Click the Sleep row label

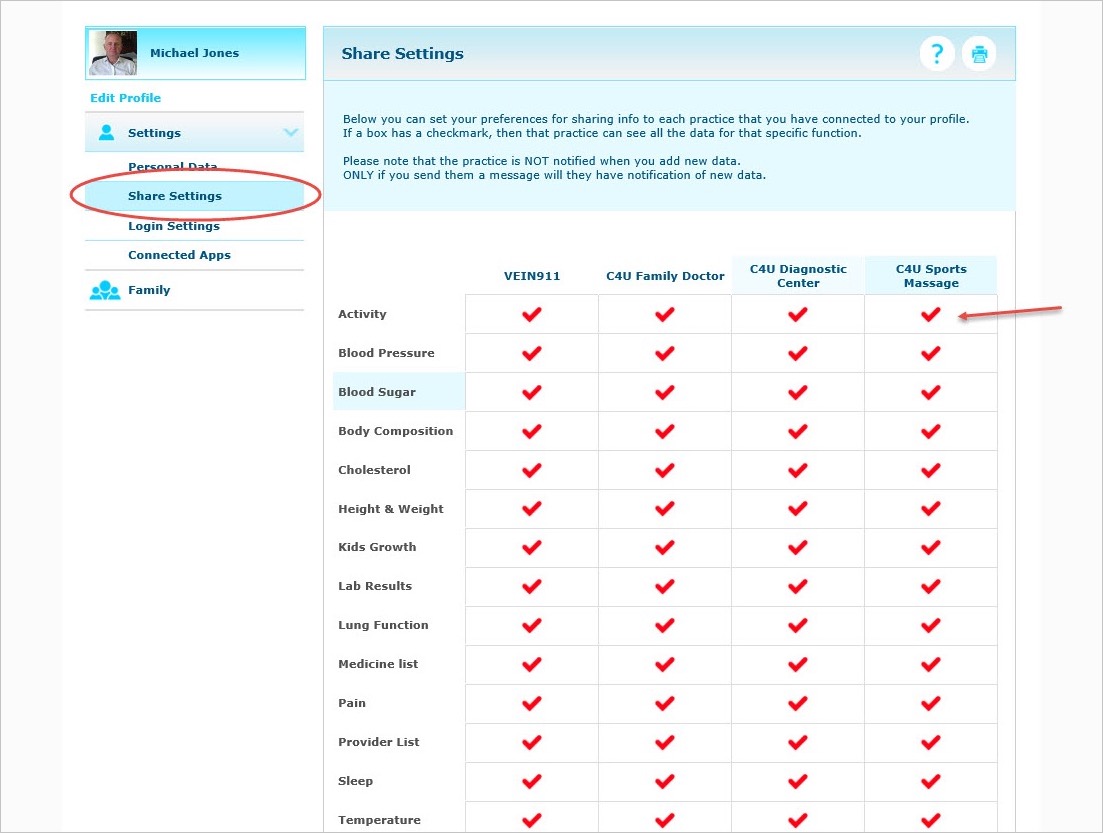(x=355, y=781)
